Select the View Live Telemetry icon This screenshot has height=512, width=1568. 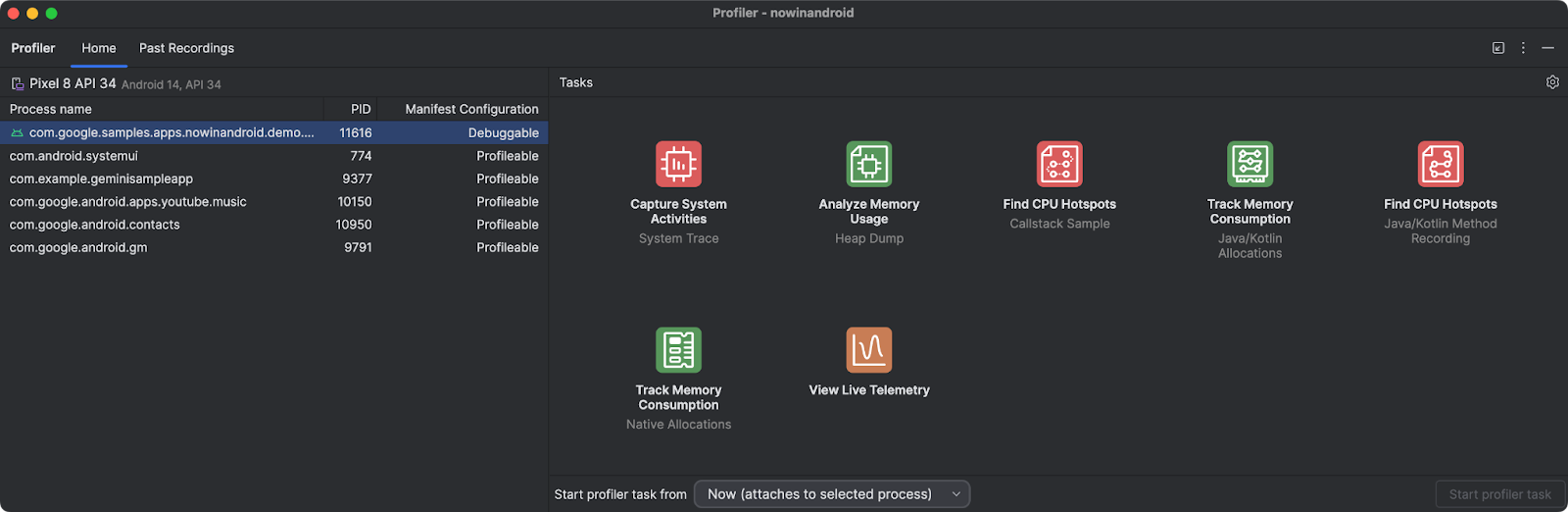[x=868, y=350]
